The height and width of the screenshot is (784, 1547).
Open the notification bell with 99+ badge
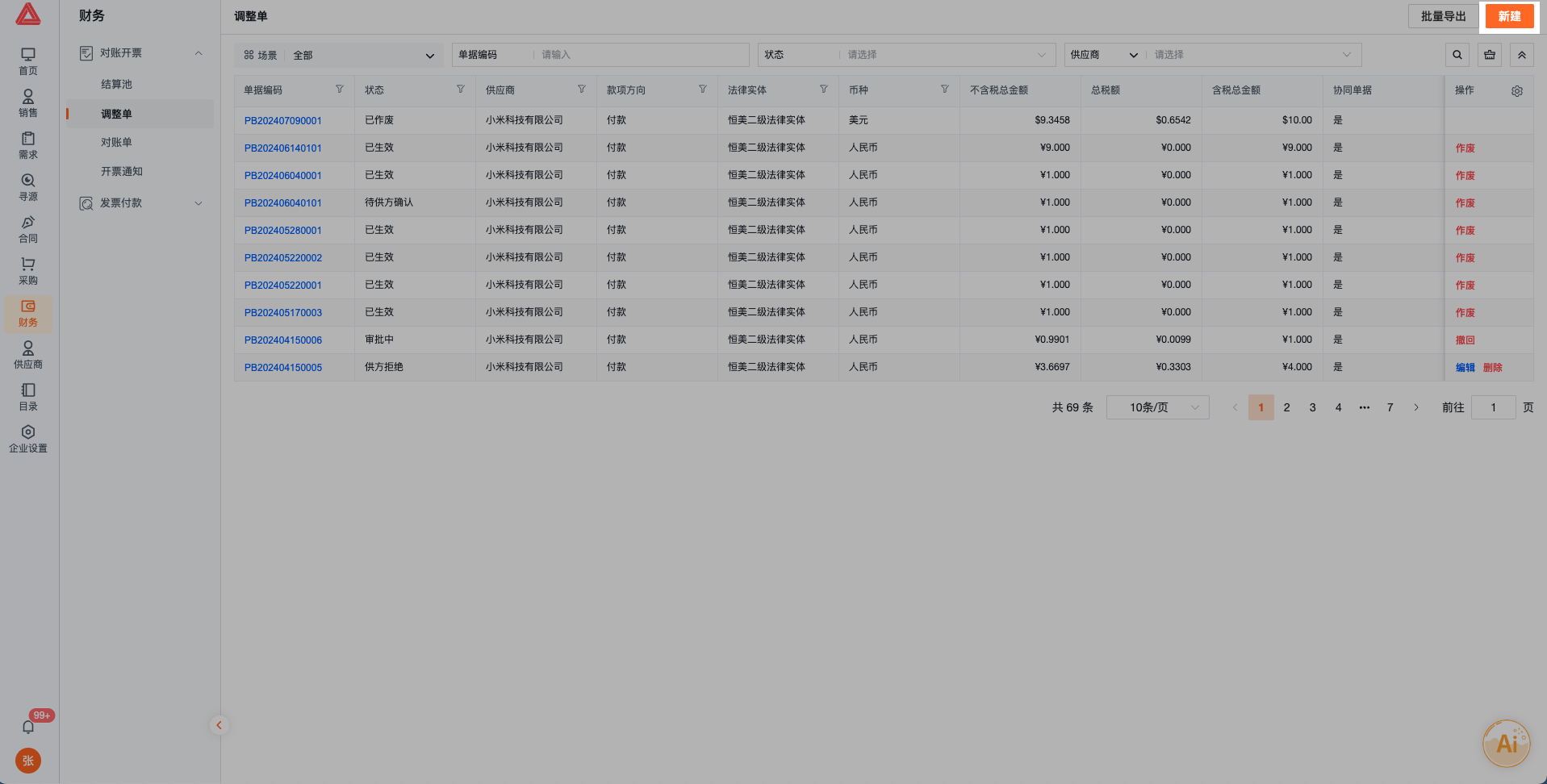(x=28, y=727)
